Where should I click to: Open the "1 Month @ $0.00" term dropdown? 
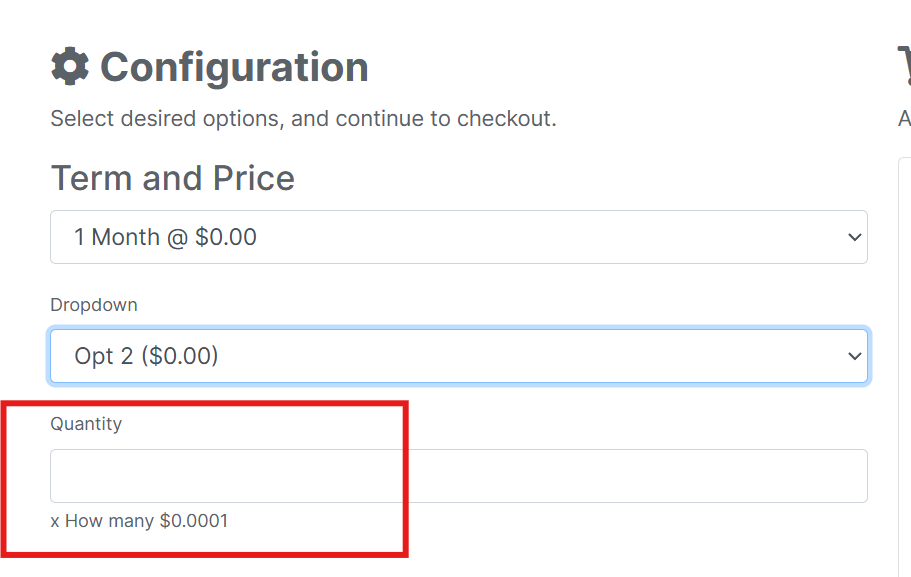pyautogui.click(x=458, y=237)
